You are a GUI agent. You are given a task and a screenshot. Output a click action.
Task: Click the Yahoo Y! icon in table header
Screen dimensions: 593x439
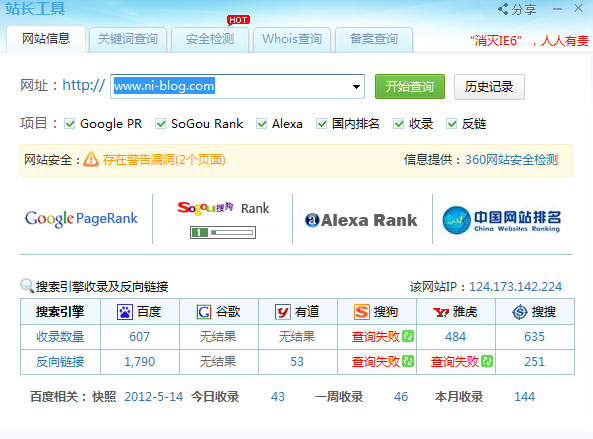[441, 312]
